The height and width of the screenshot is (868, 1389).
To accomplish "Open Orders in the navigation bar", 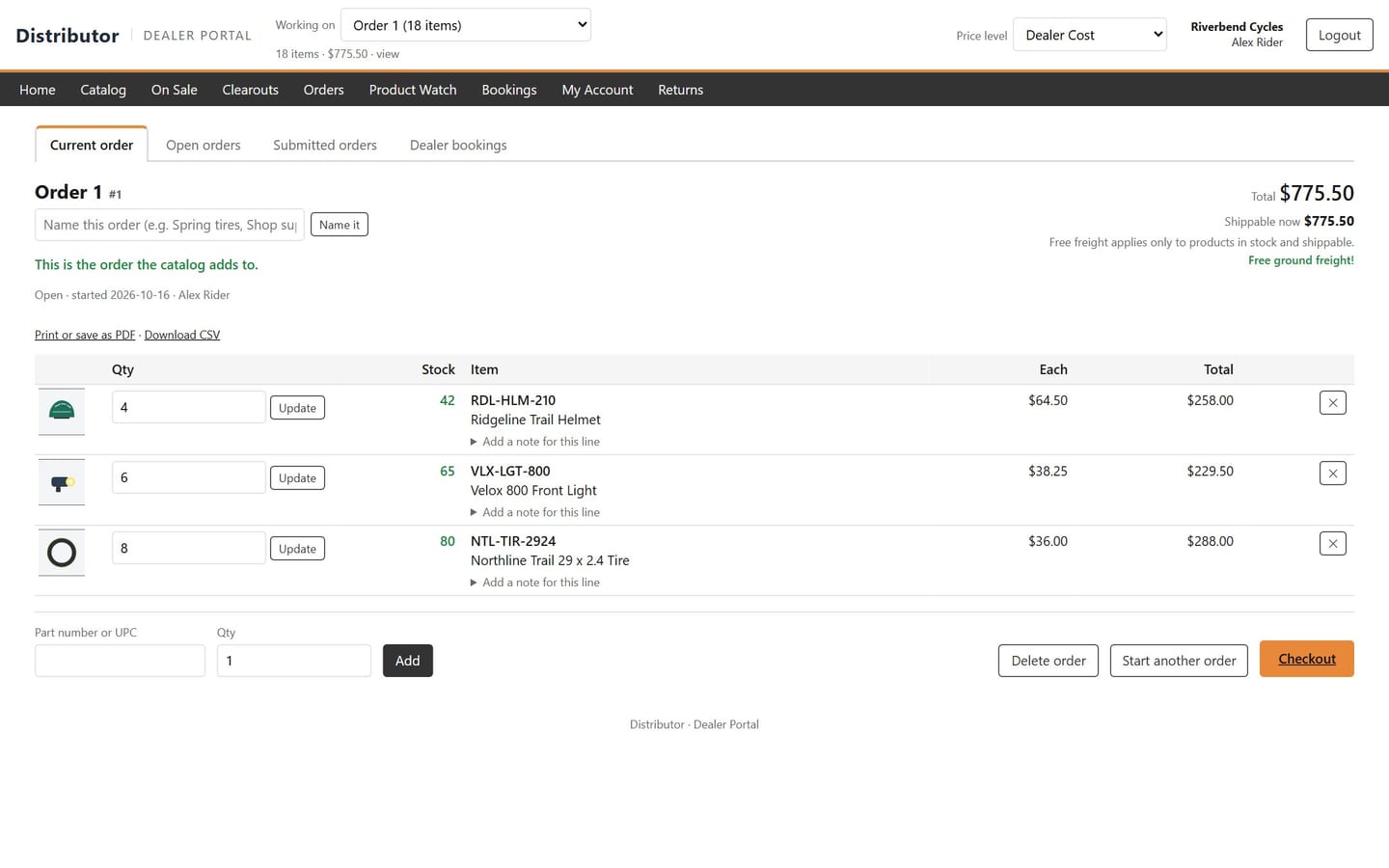I will coord(324,90).
